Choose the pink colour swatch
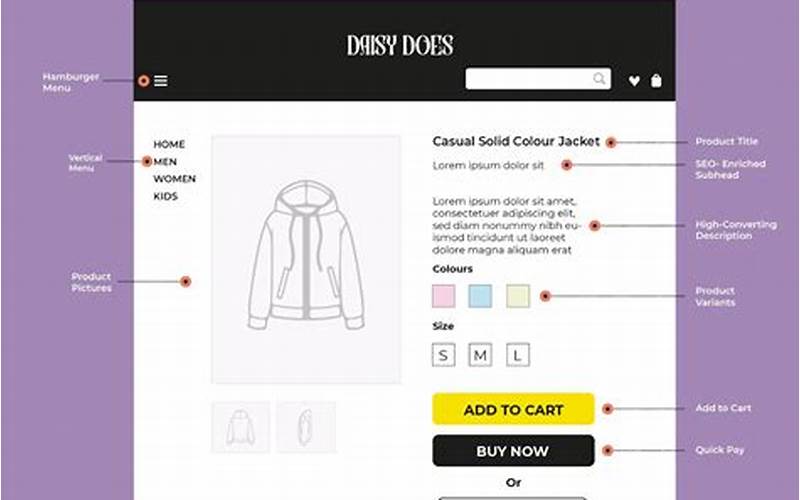 [x=443, y=296]
